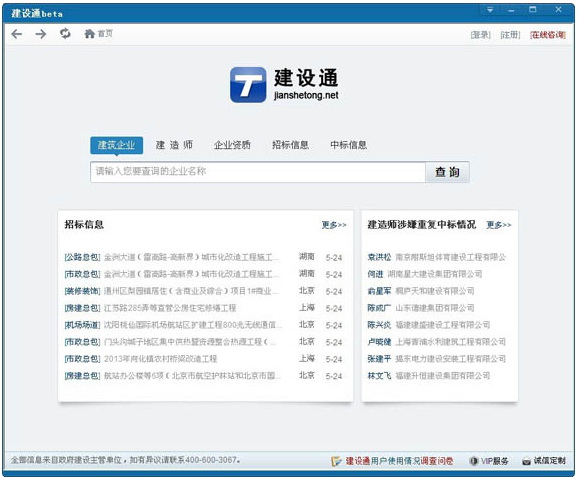Reload the page with the refresh icon

click(x=65, y=33)
